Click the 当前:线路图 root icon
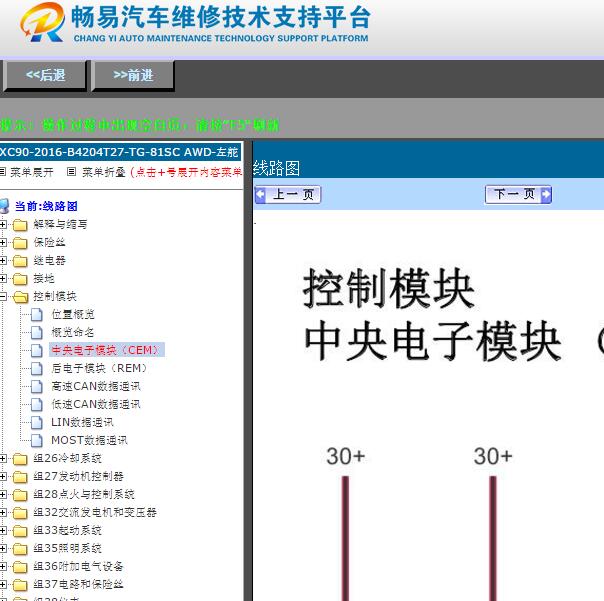Screen dimensions: 604x601 (4, 206)
